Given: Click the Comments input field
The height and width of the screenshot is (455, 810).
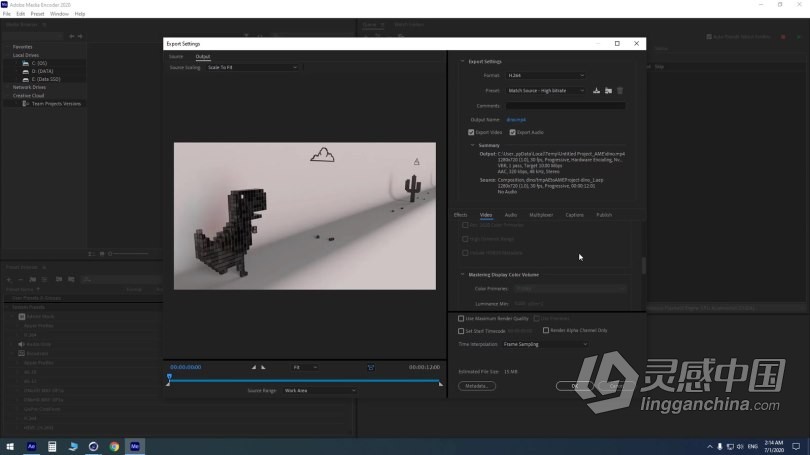Looking at the screenshot, I should pos(565,106).
